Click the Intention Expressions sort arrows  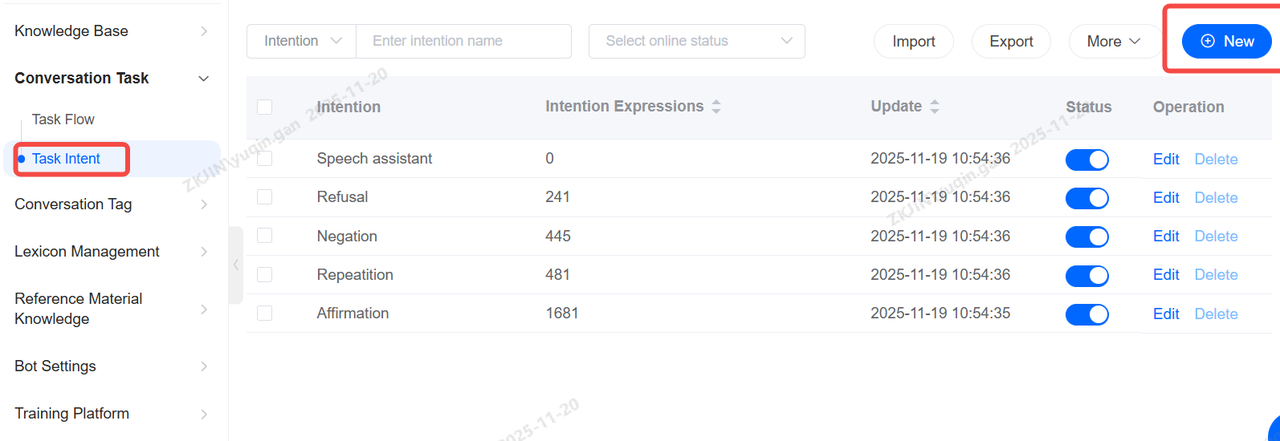click(716, 107)
